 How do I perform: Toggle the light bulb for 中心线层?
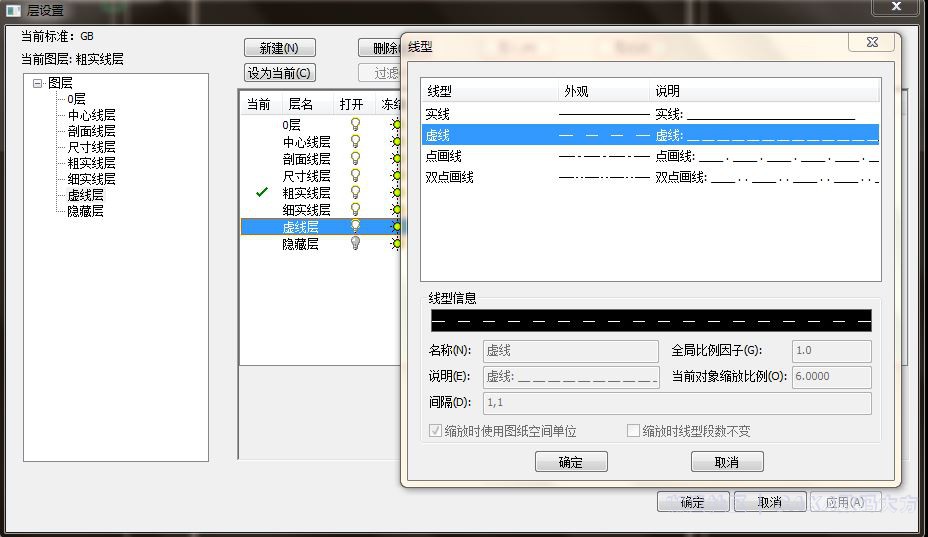pos(355,142)
